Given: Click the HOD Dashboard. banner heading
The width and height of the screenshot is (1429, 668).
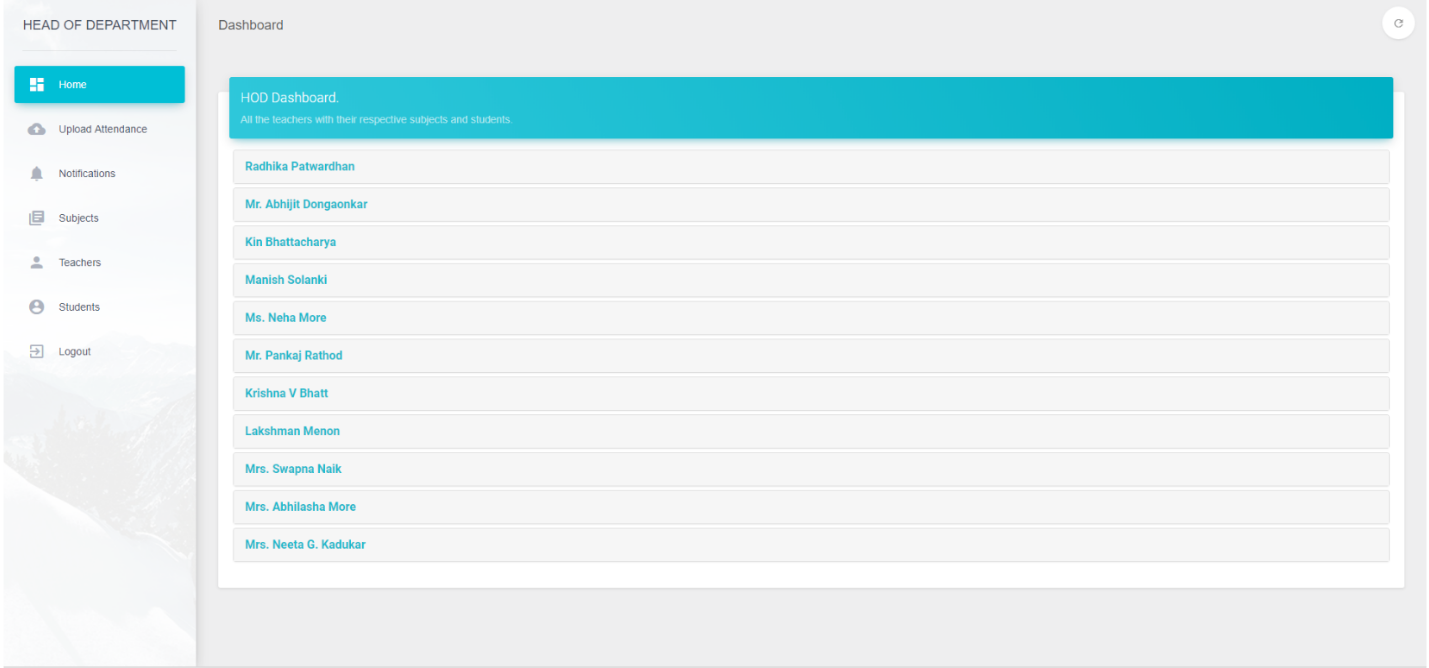Looking at the screenshot, I should point(290,98).
